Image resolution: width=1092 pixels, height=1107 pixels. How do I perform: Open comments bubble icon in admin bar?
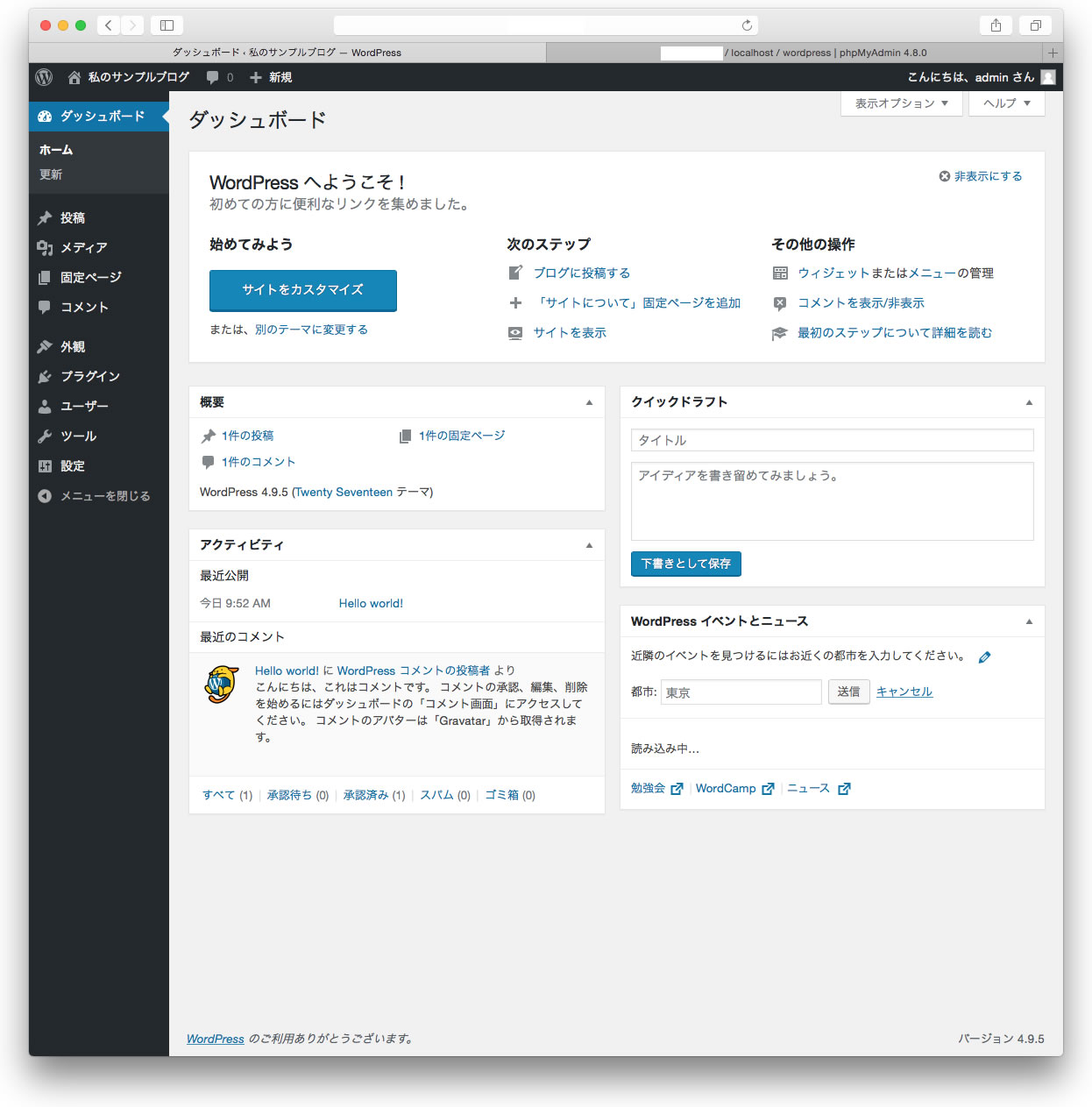212,77
